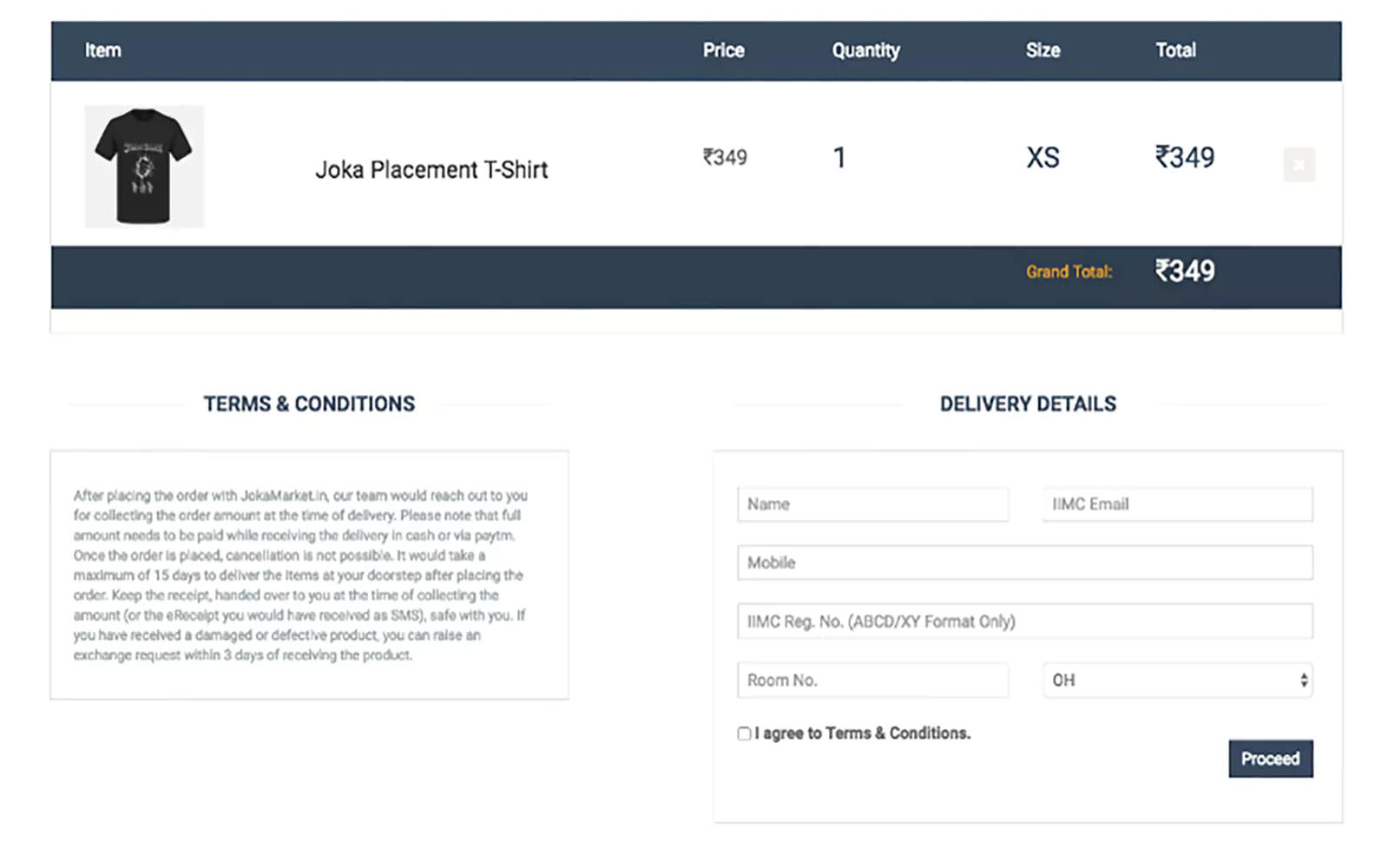Click inside the Name input field

[x=872, y=504]
